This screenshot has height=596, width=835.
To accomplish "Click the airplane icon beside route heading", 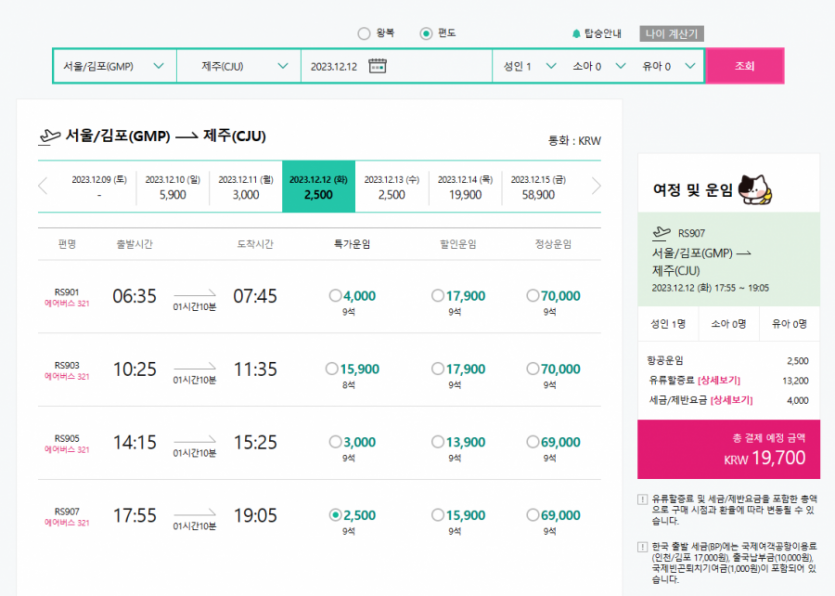I will (x=49, y=137).
